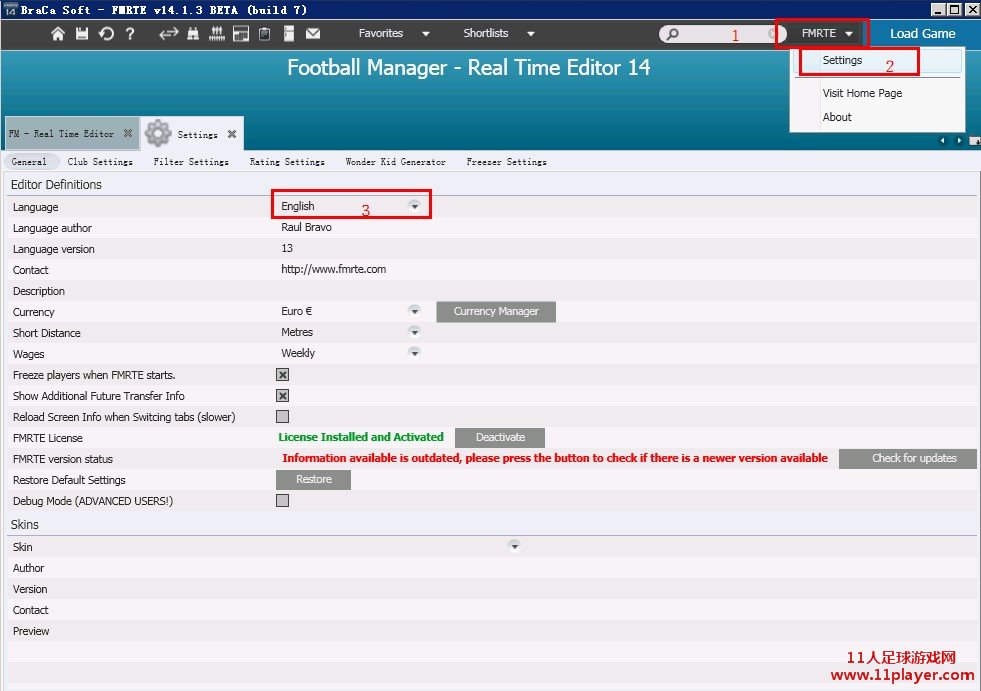Enable Debug Mode checkbox

pos(283,501)
